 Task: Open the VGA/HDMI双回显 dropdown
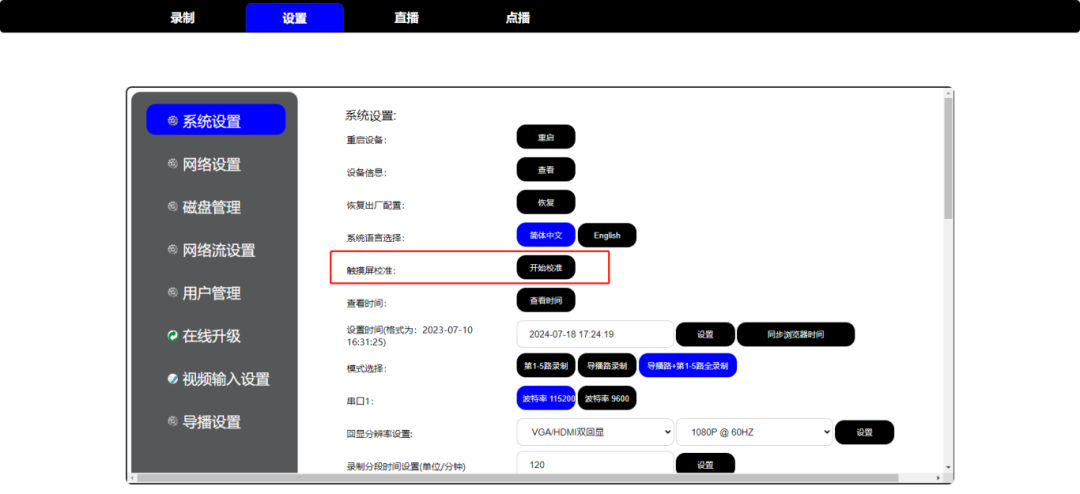click(595, 432)
